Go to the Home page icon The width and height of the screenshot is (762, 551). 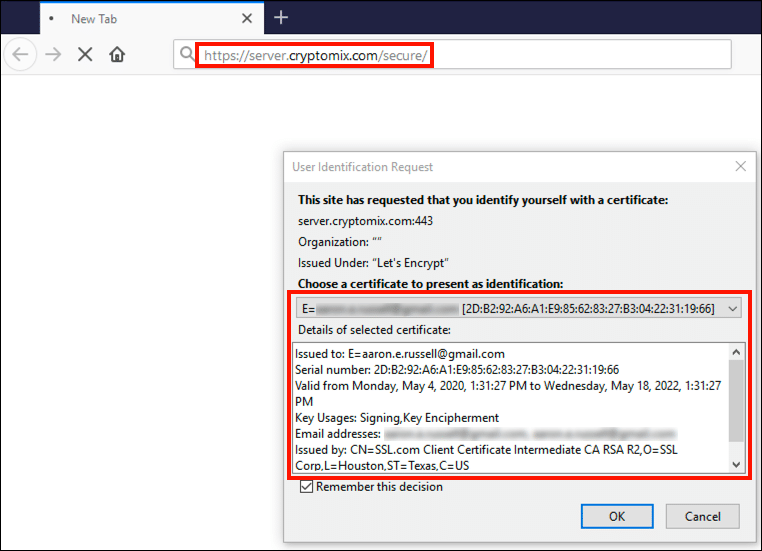[117, 54]
